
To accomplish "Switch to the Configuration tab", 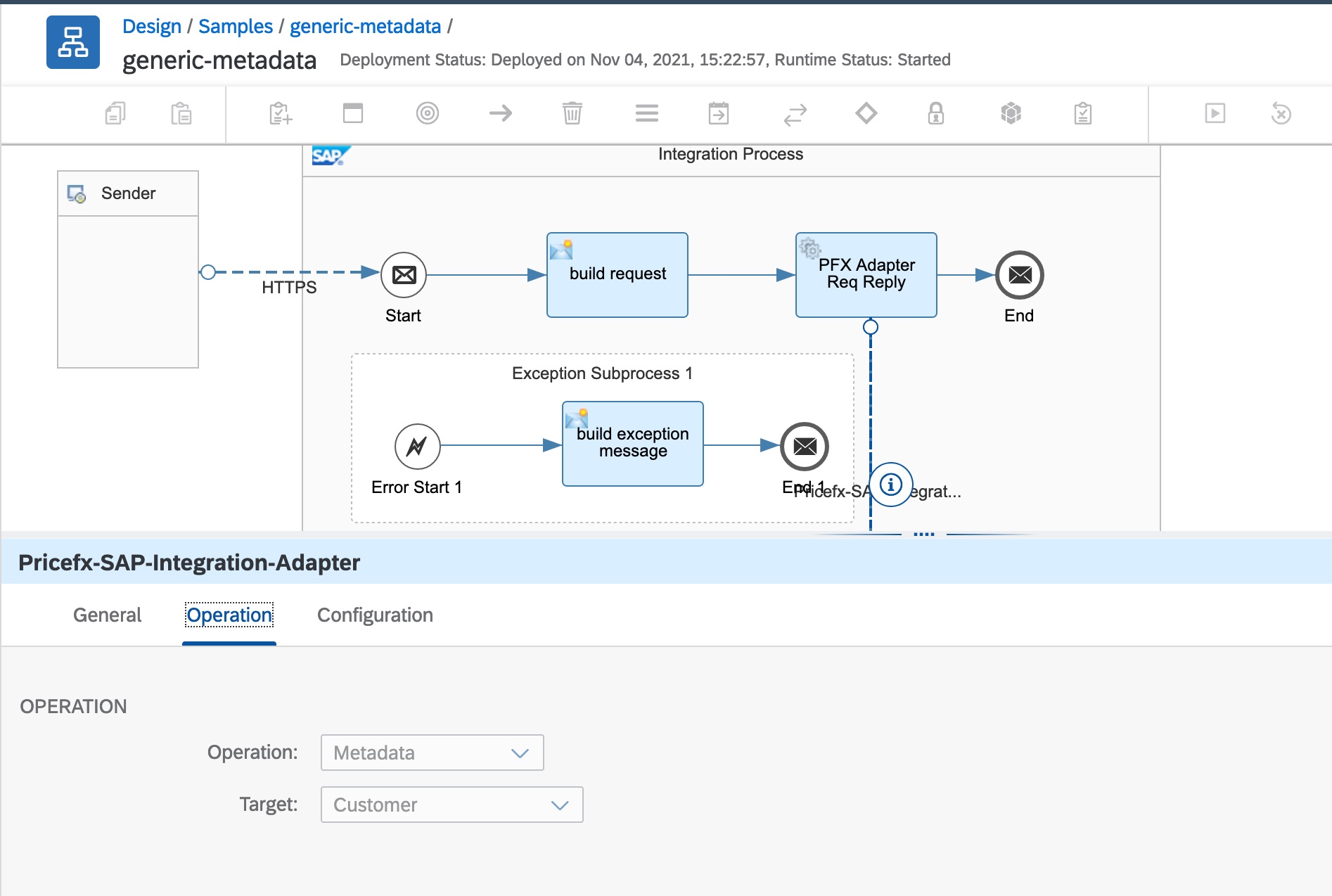I will pyautogui.click(x=375, y=615).
